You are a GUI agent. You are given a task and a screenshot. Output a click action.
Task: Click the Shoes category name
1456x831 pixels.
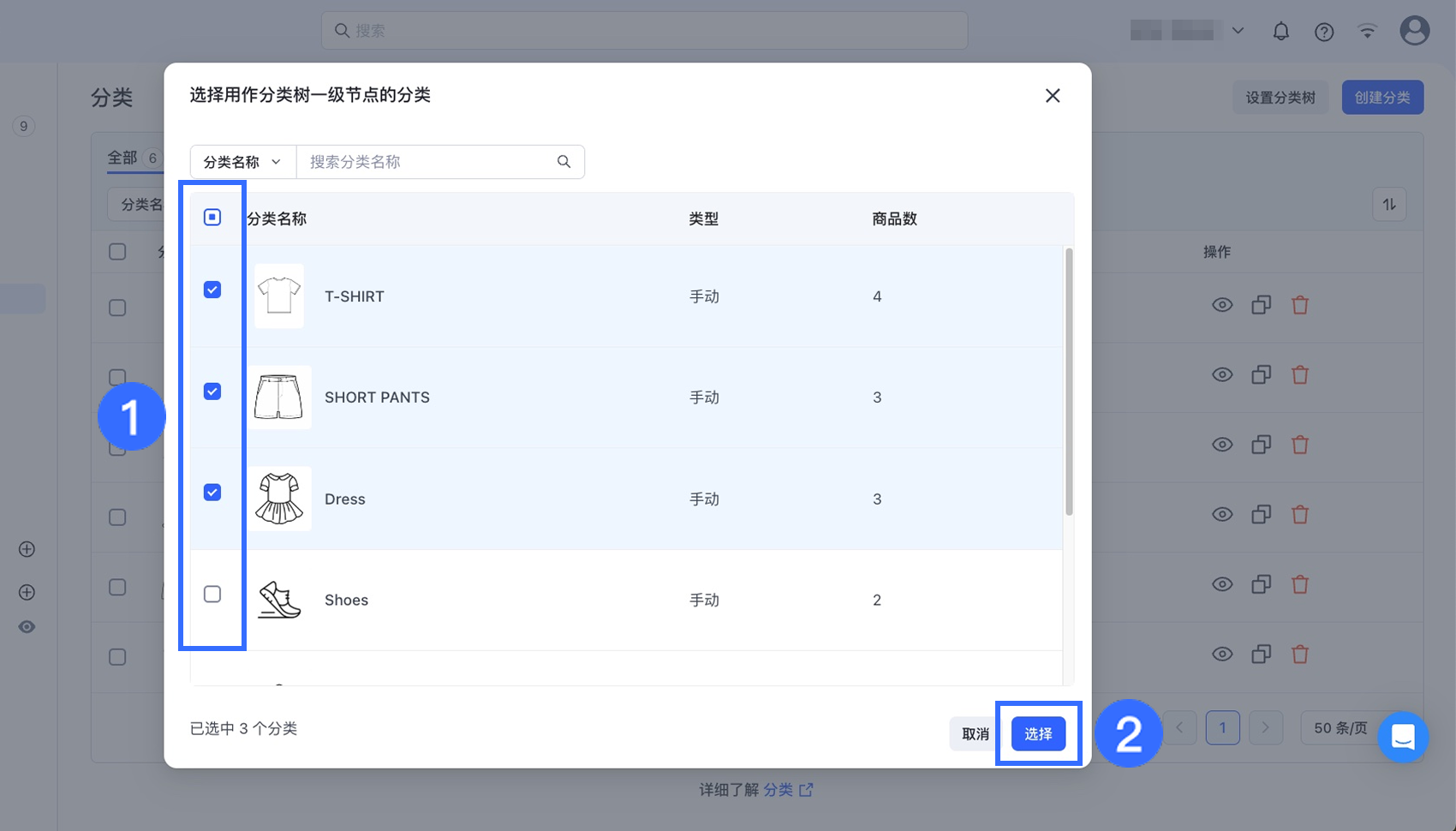(346, 601)
